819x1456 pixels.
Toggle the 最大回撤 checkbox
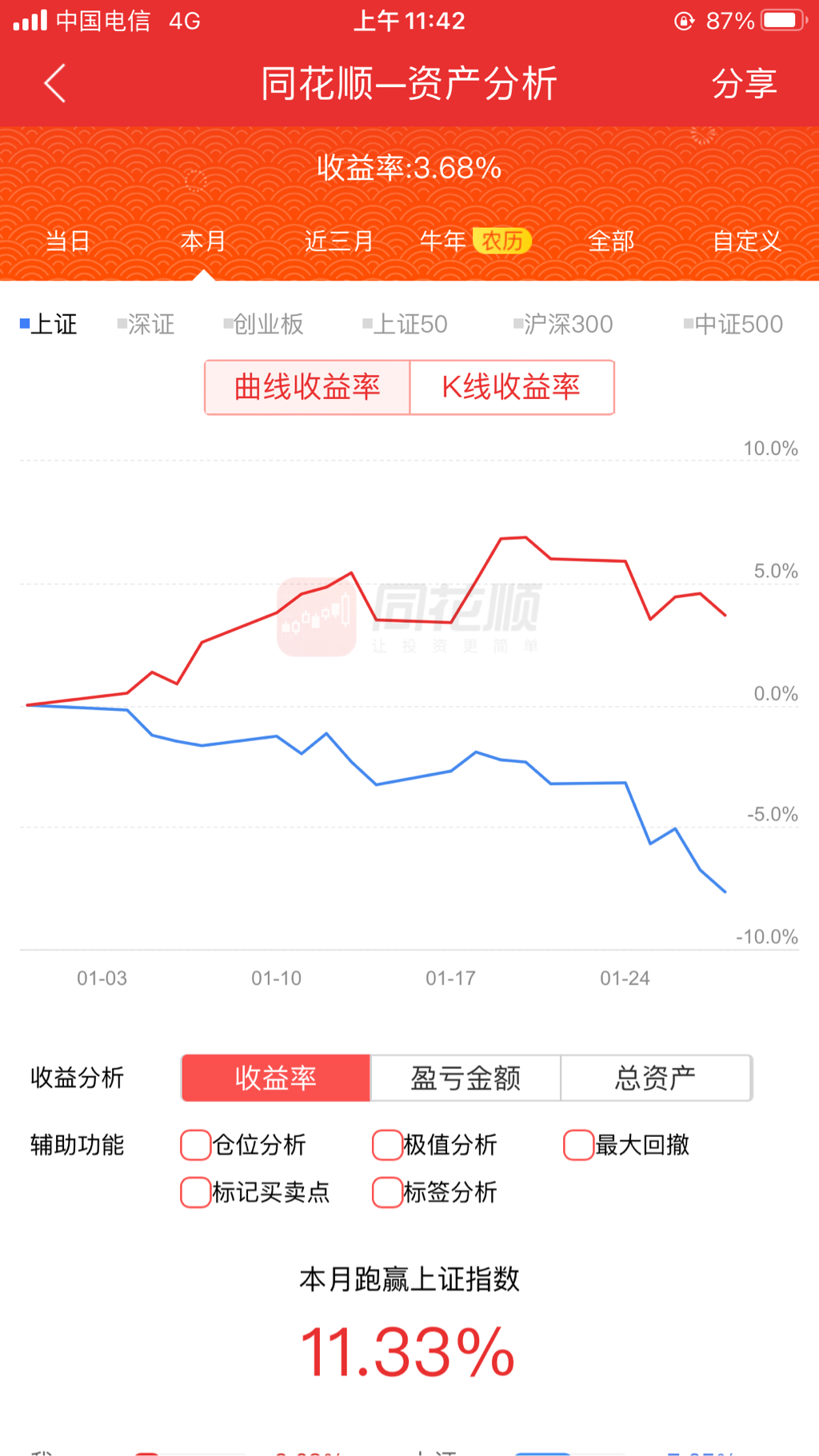click(x=578, y=1145)
